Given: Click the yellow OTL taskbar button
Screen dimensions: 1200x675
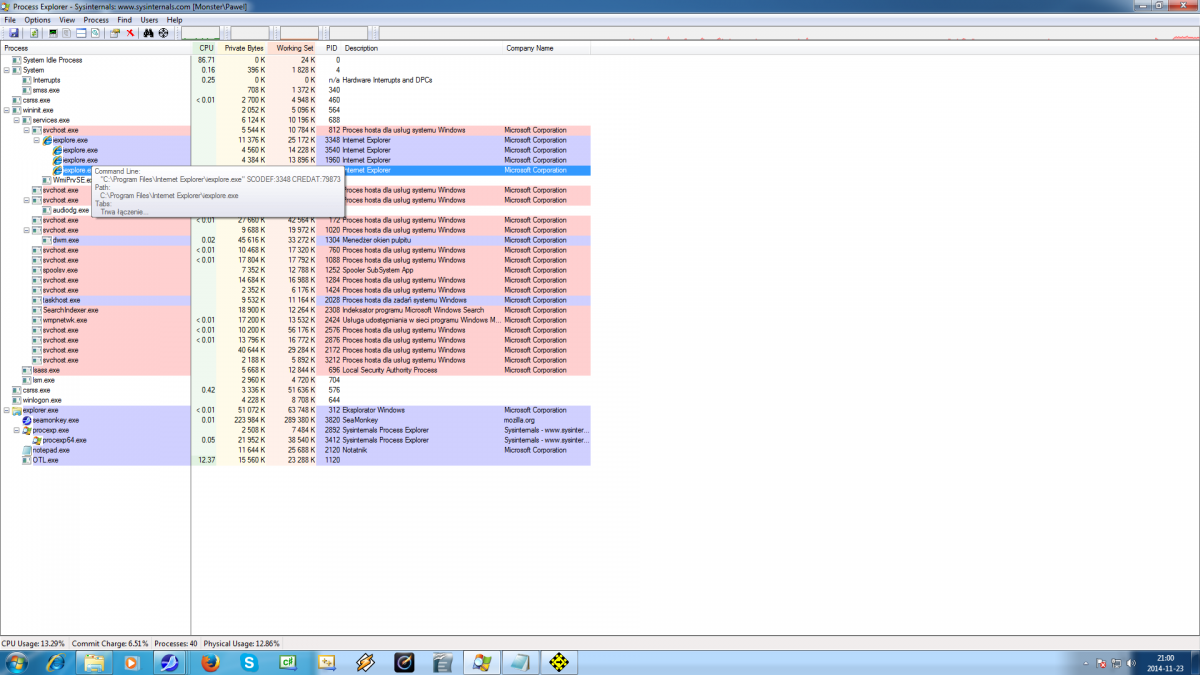Looking at the screenshot, I should tap(559, 662).
